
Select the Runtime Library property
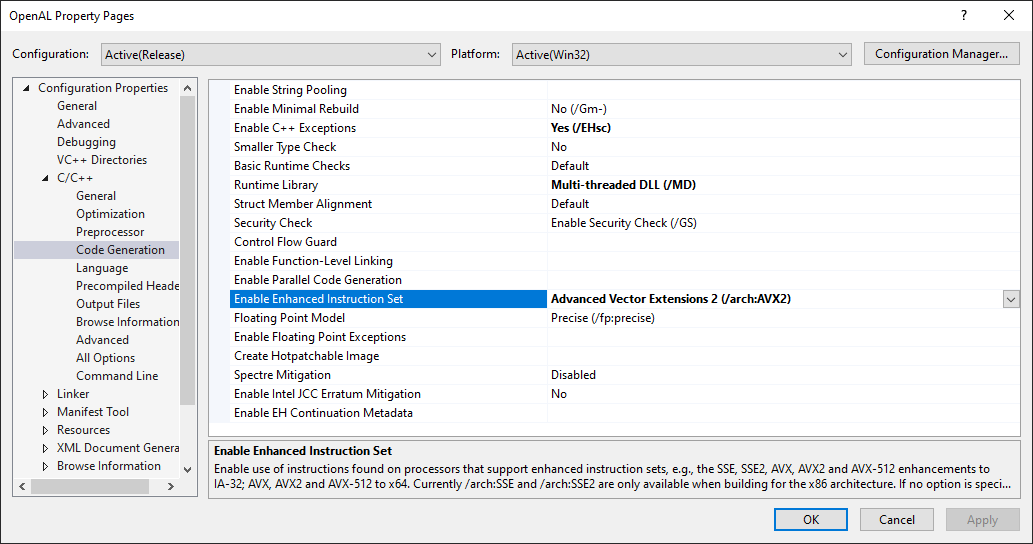pos(276,185)
